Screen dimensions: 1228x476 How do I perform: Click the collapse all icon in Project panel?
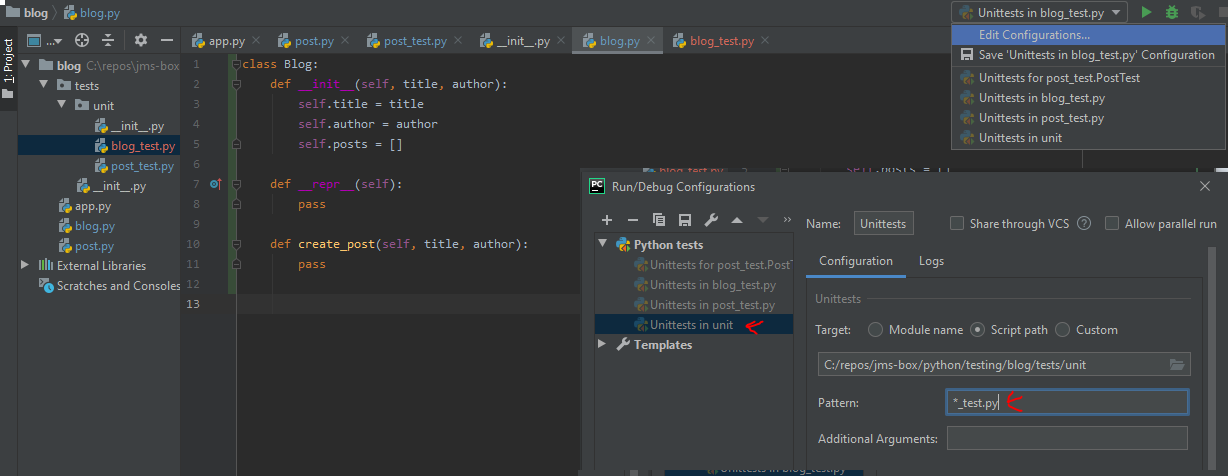pyautogui.click(x=107, y=40)
